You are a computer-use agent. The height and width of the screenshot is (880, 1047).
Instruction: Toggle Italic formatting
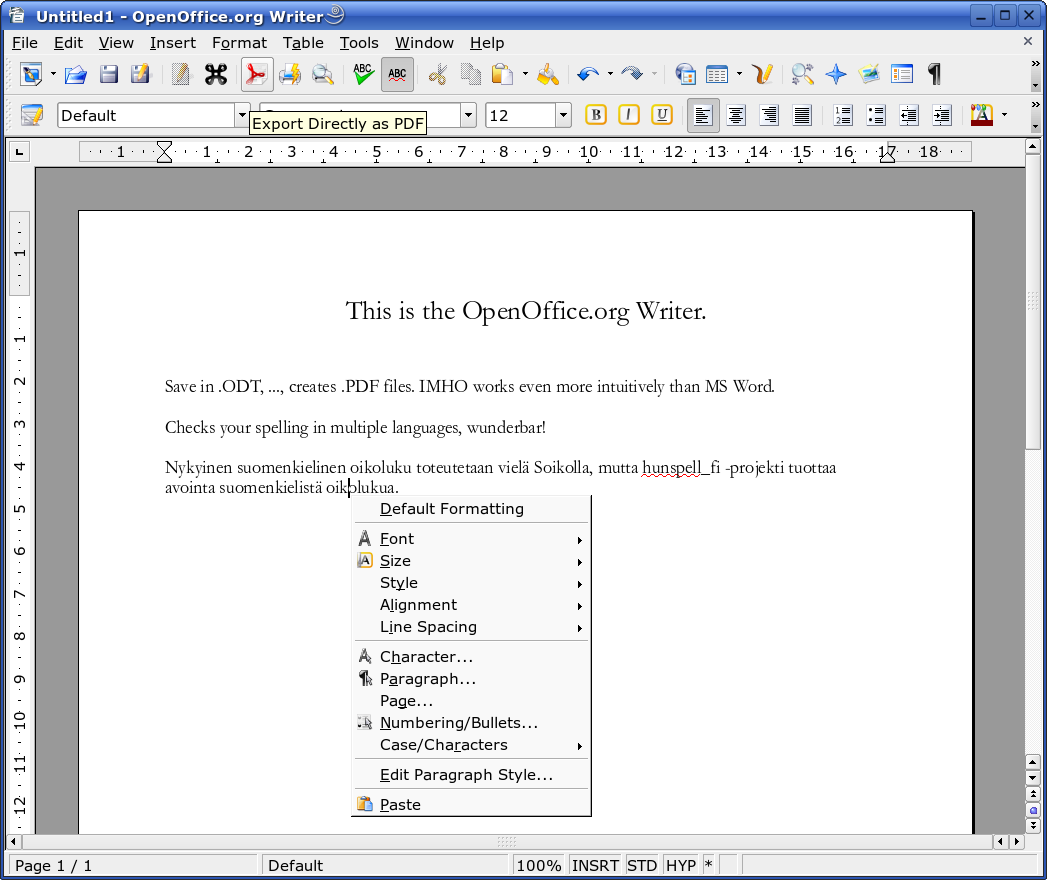(x=628, y=115)
